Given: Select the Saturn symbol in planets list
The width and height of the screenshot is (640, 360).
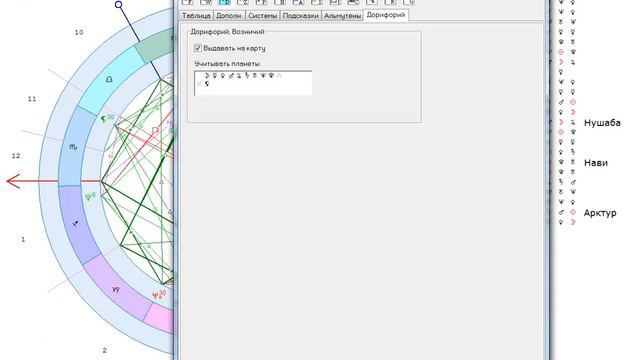Looking at the screenshot, I should coord(247,75).
